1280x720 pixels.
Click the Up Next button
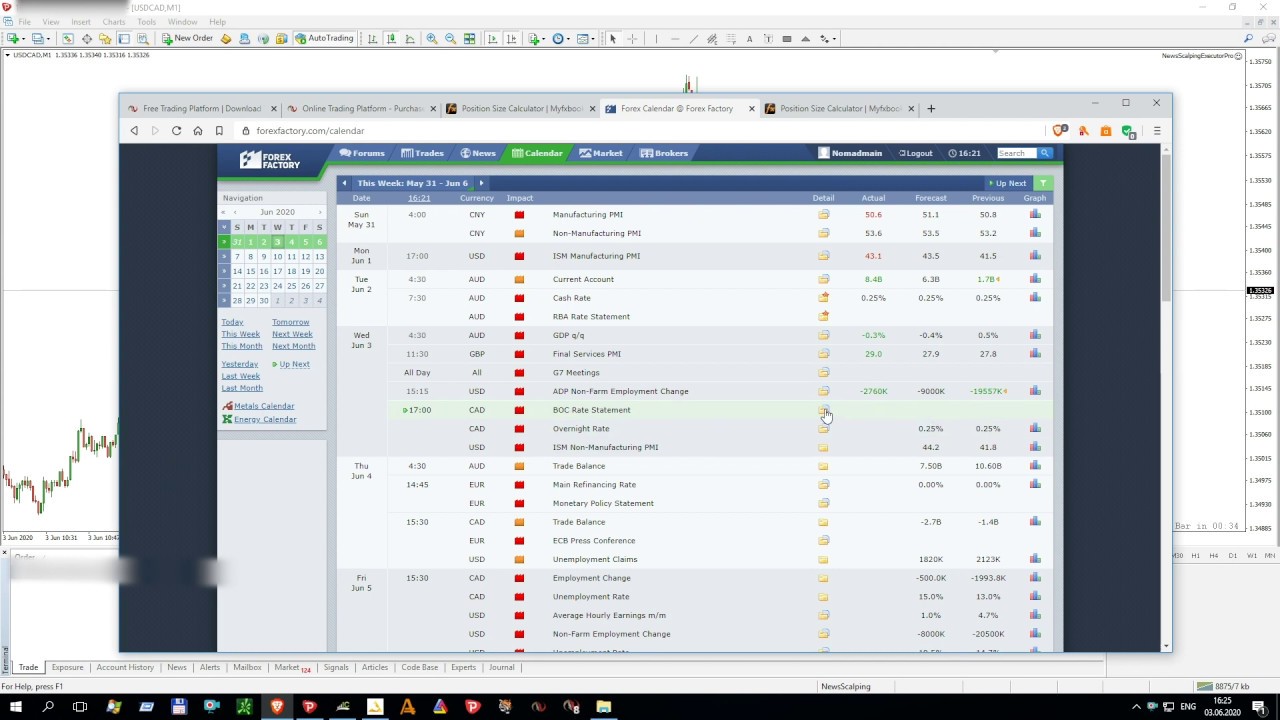click(1007, 183)
